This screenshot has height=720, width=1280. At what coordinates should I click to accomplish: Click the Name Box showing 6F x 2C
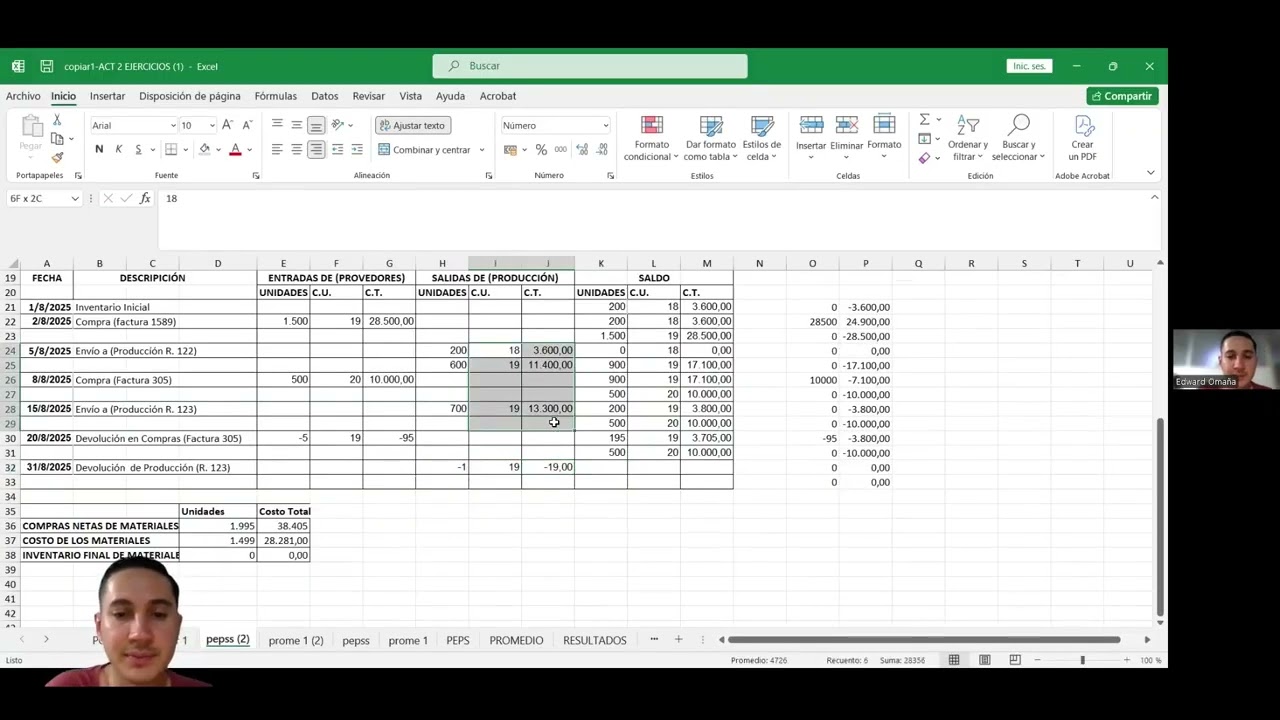44,198
